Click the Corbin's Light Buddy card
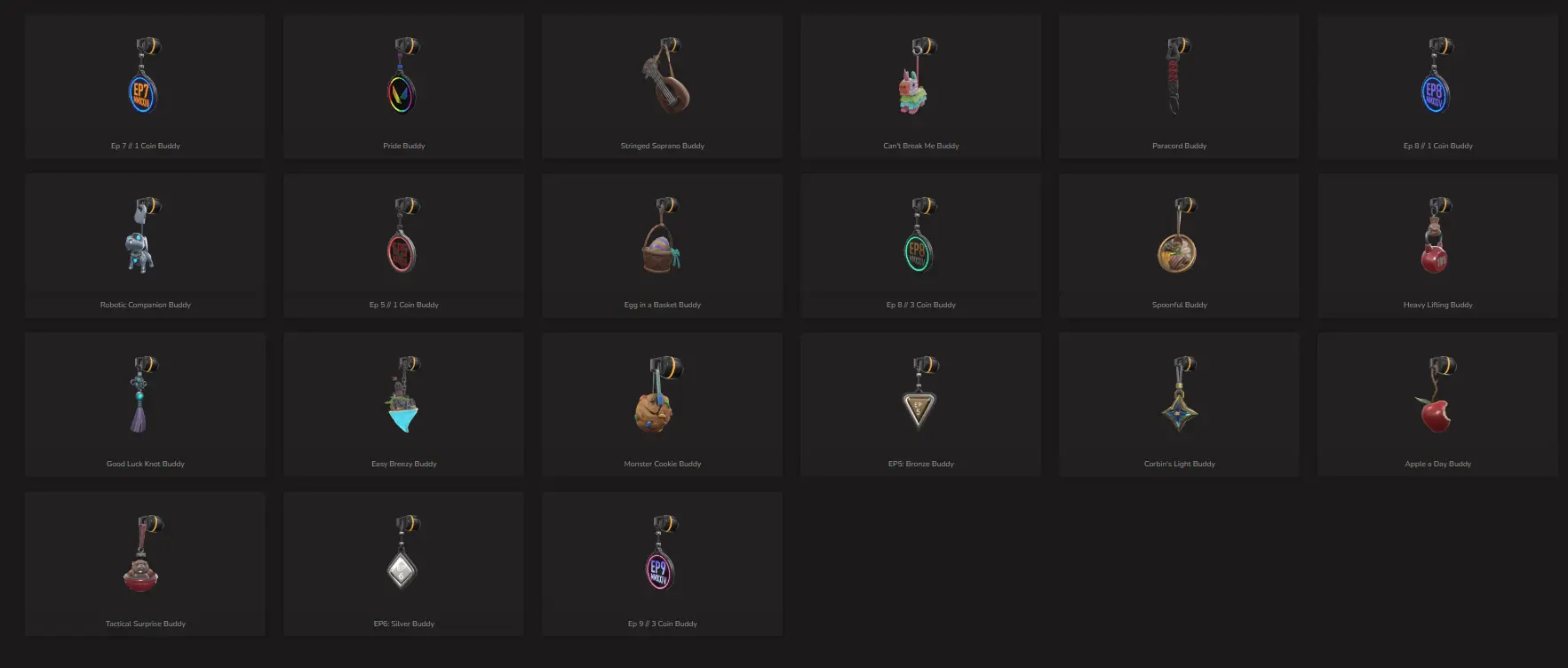Screen dimensions: 1568x668 [x=1179, y=404]
